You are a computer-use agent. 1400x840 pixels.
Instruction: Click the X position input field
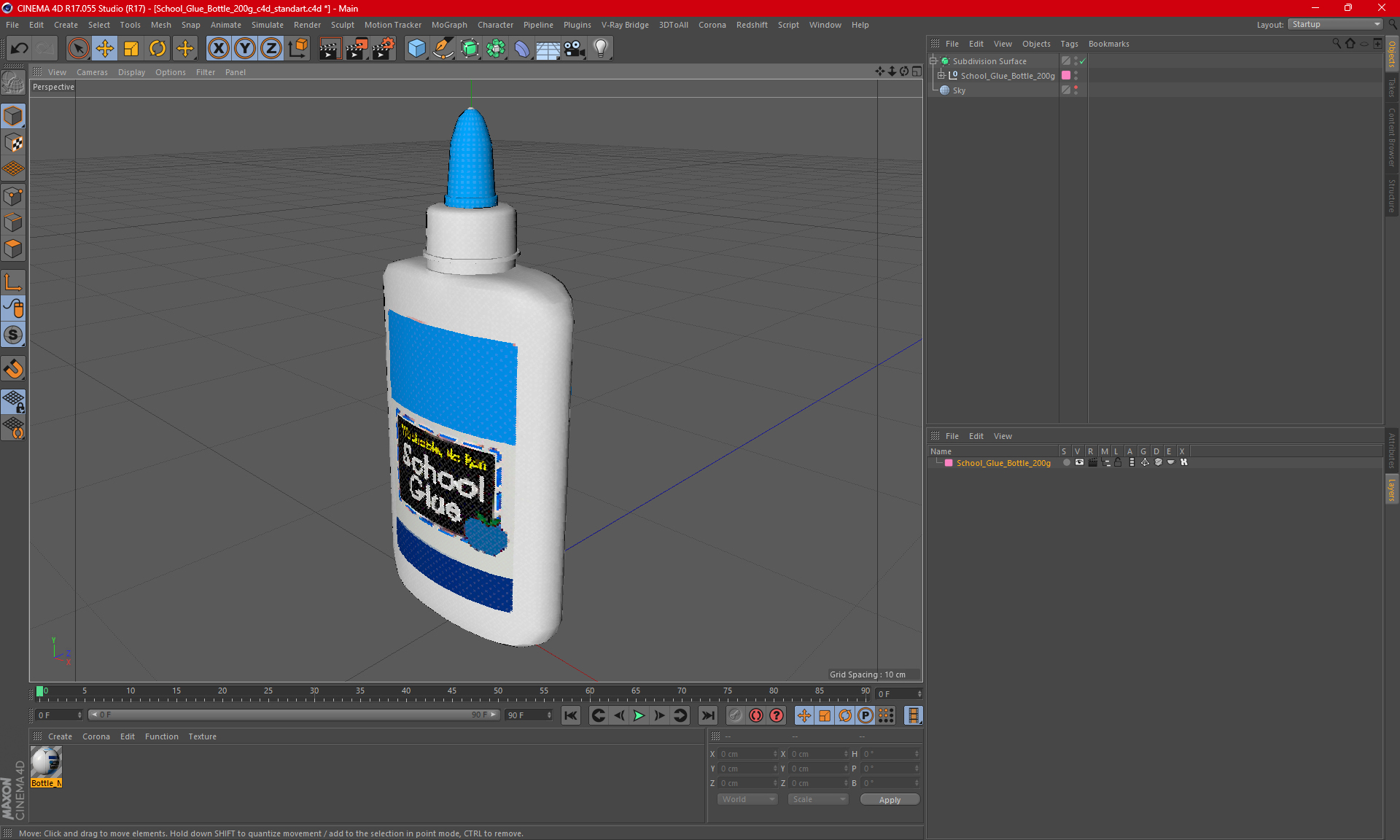[x=747, y=754]
